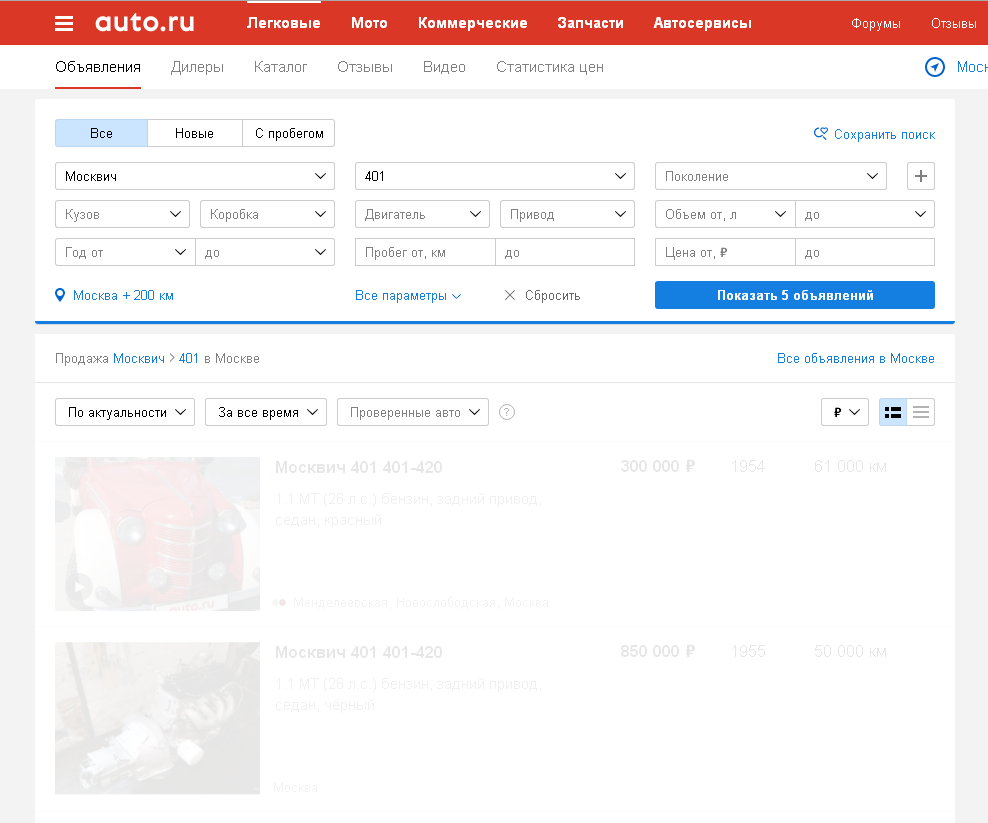Viewport: 988px width, 823px height.
Task: Open the 'Автосервисы' top section
Action: tap(703, 23)
